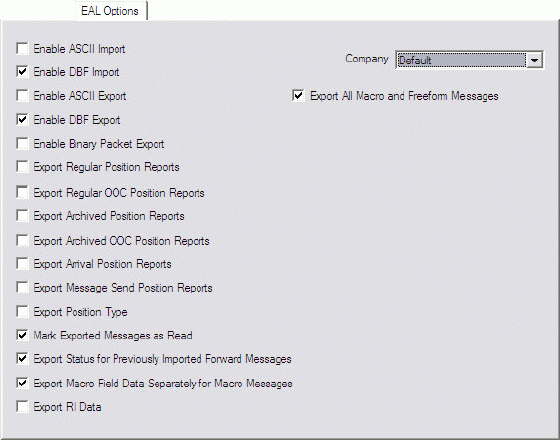The width and height of the screenshot is (560, 440).
Task: Switch to the EAL Options tab
Action: pyautogui.click(x=110, y=11)
